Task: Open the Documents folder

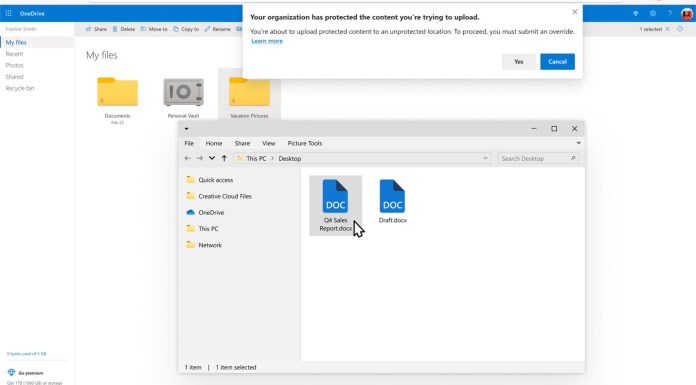Action: [x=118, y=92]
